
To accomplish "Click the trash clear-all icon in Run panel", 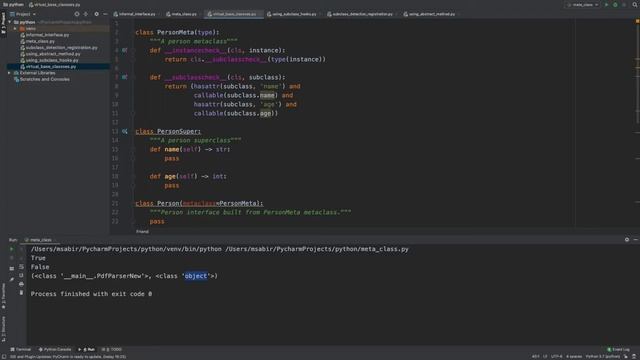I will pyautogui.click(x=21, y=293).
